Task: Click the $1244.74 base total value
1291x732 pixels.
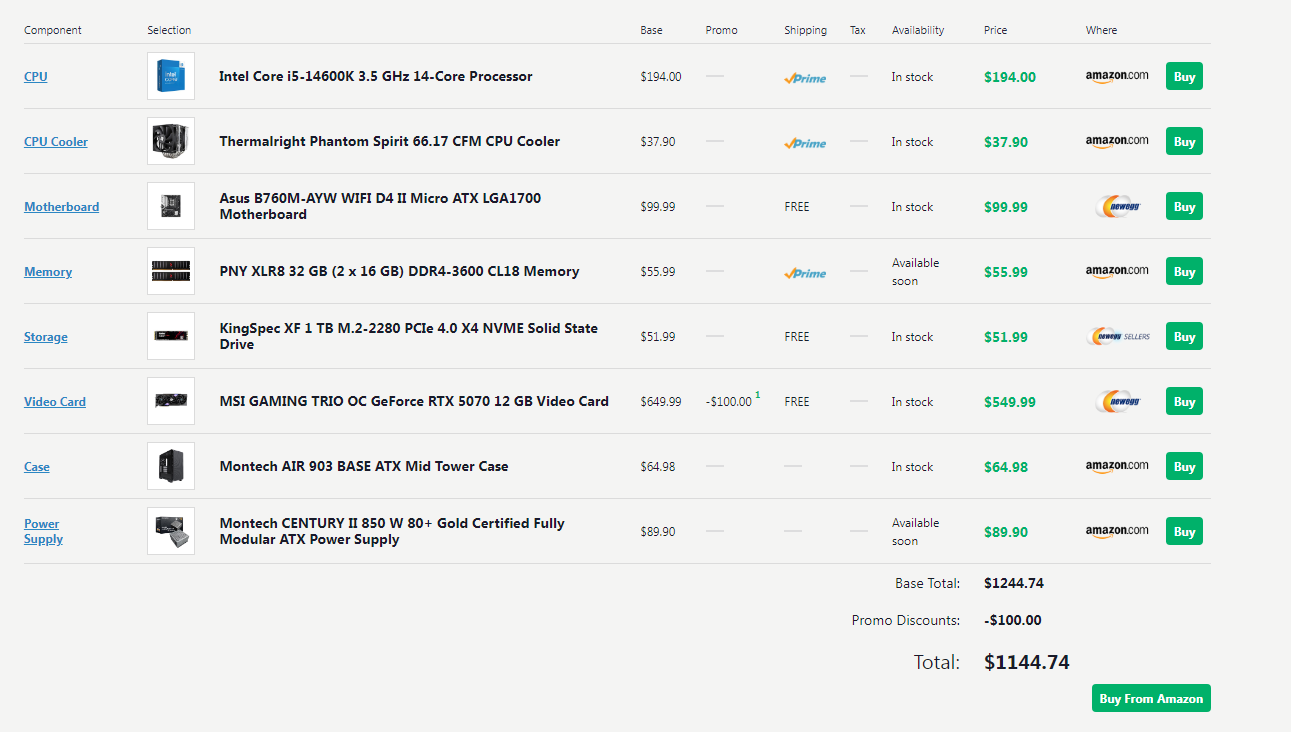Action: pyautogui.click(x=1014, y=583)
